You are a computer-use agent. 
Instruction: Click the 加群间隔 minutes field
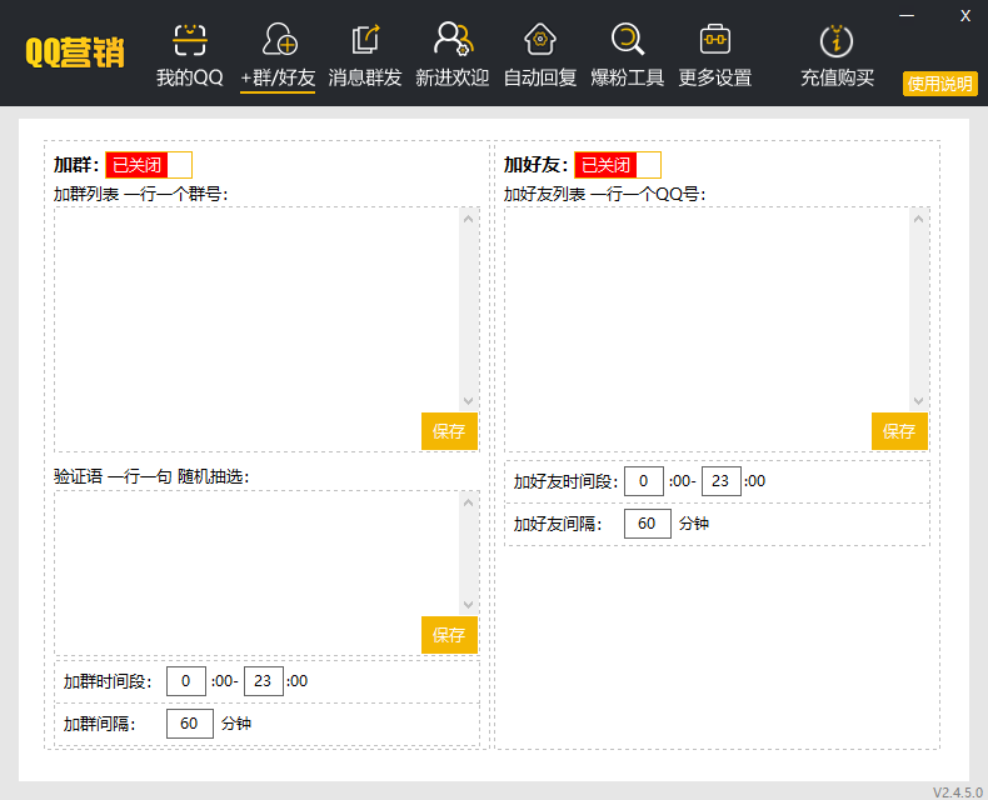190,724
